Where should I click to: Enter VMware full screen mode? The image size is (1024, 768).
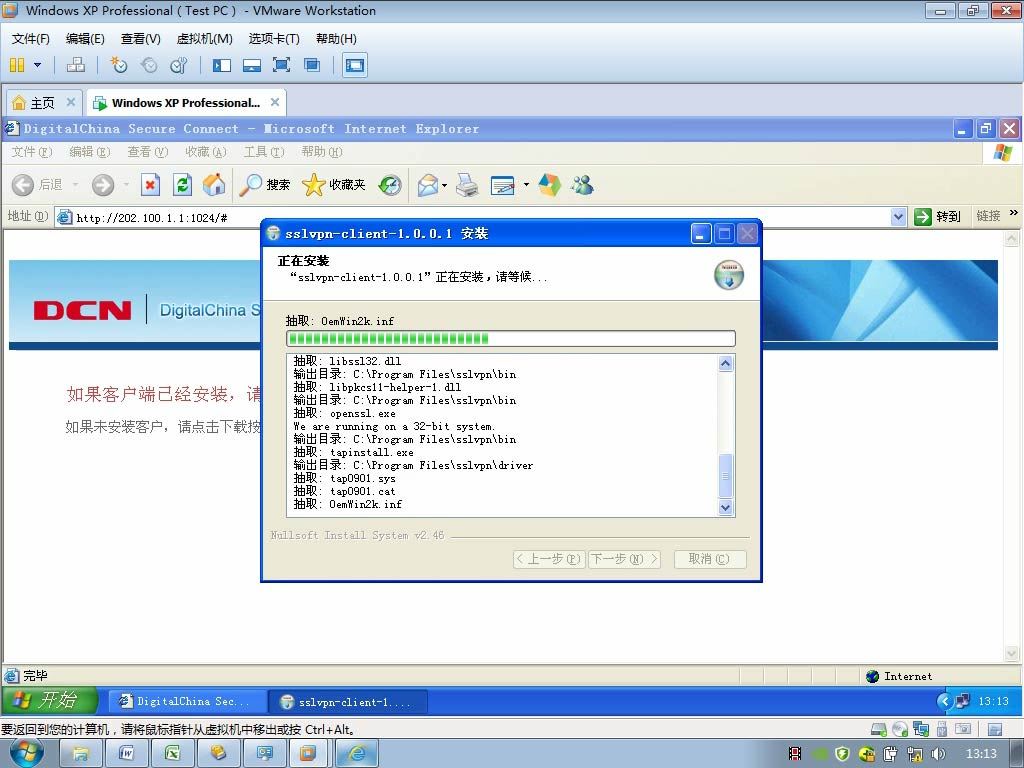click(x=281, y=65)
